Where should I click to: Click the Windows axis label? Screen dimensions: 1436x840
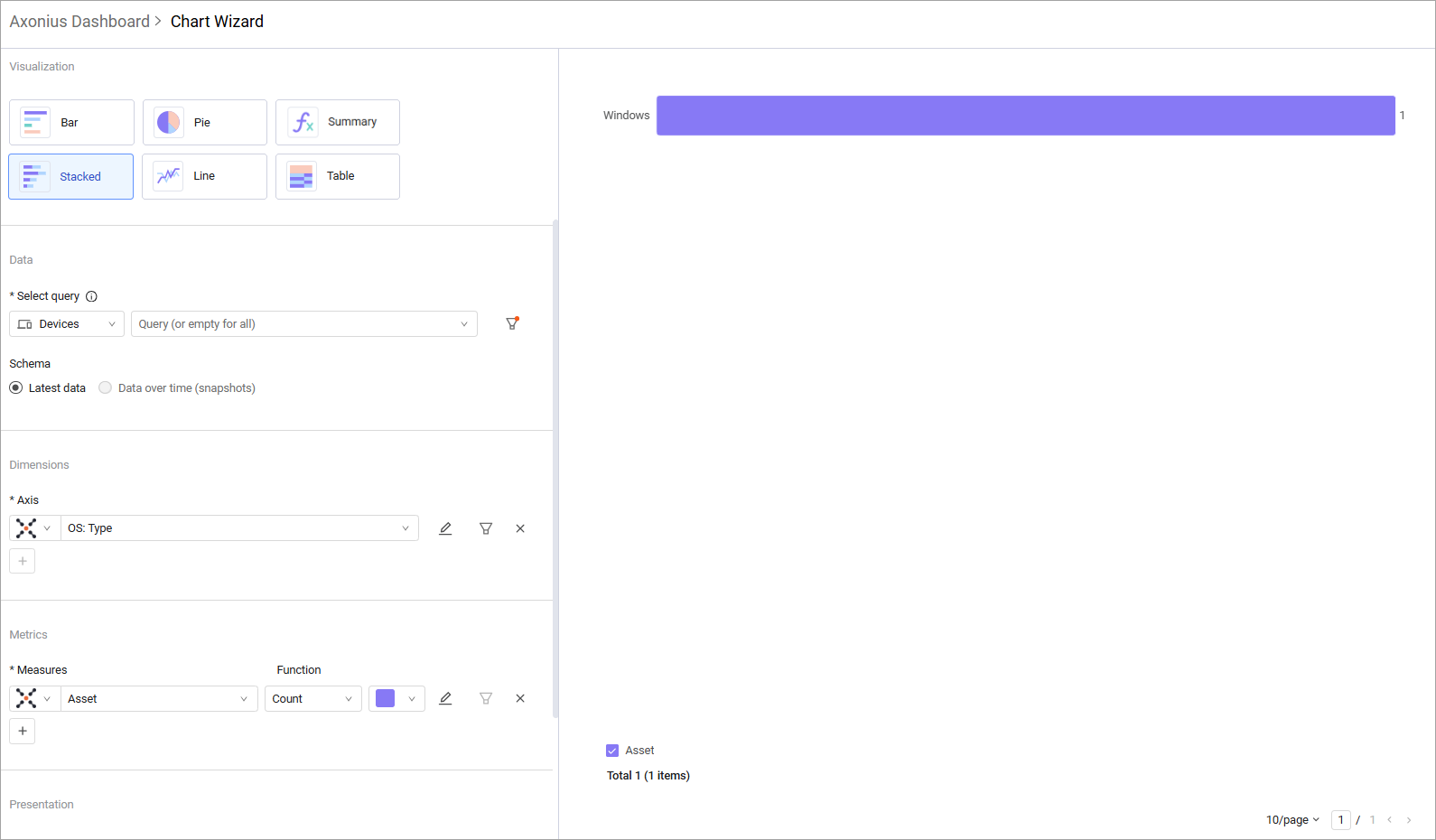pyautogui.click(x=627, y=116)
